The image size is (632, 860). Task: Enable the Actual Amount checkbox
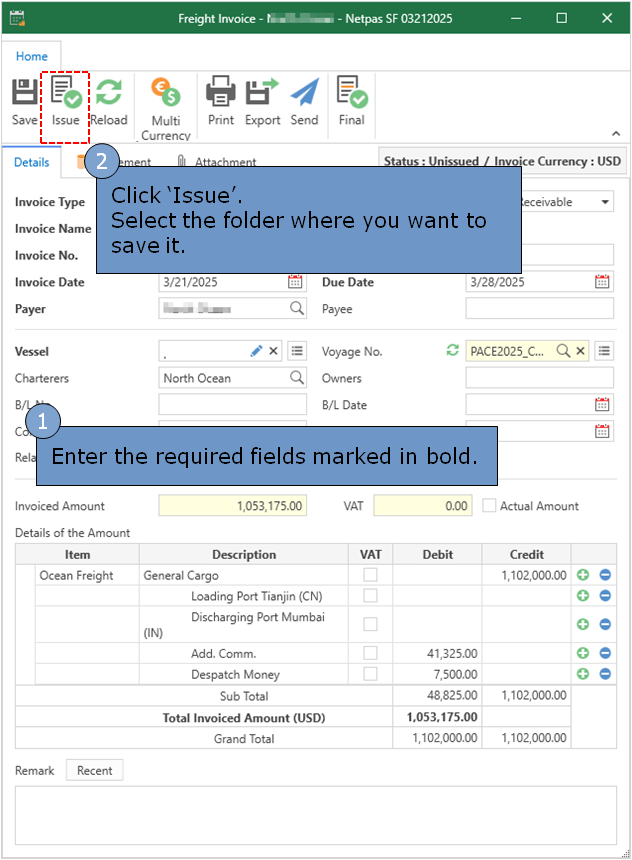pos(489,506)
